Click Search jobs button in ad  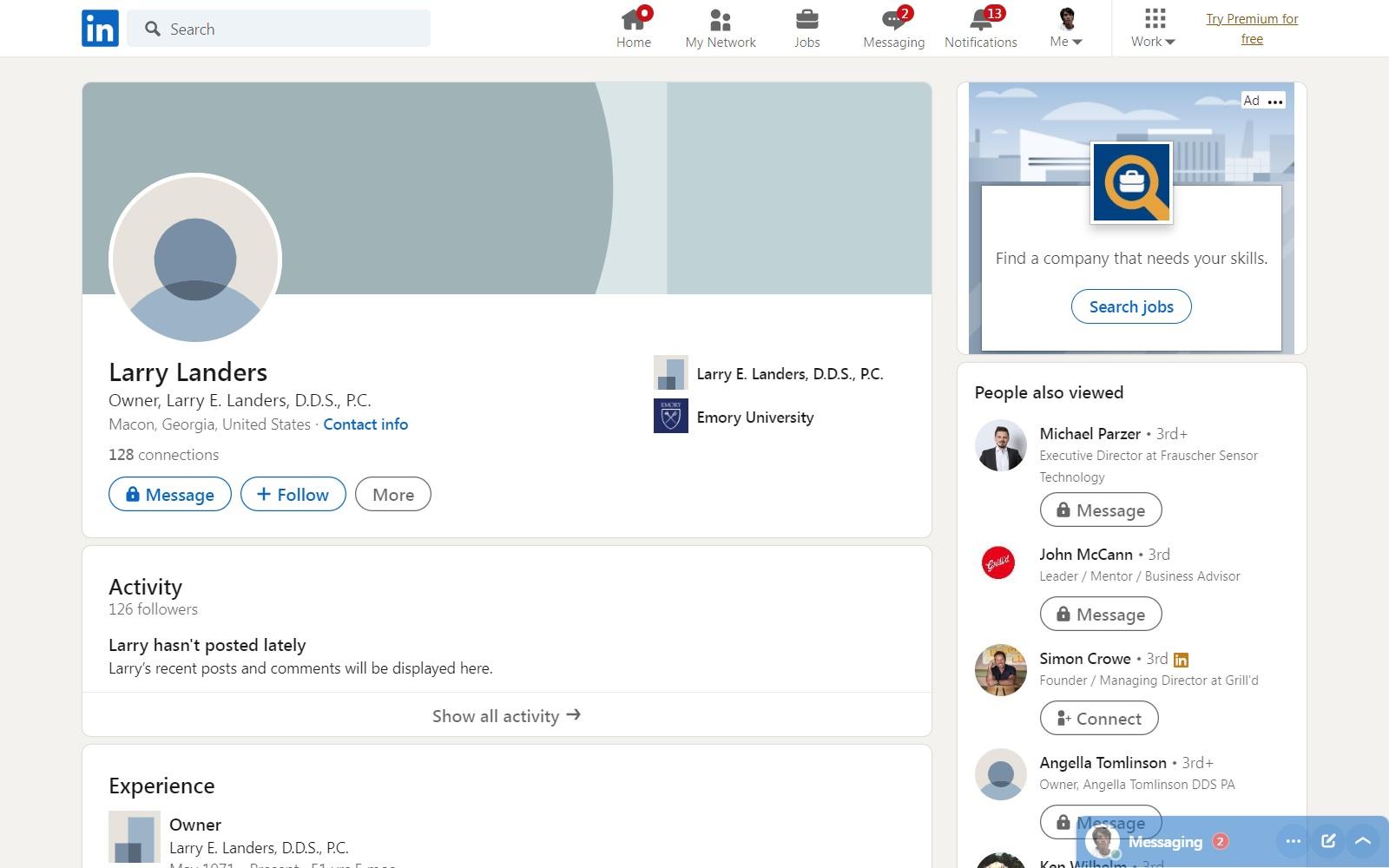1131,306
